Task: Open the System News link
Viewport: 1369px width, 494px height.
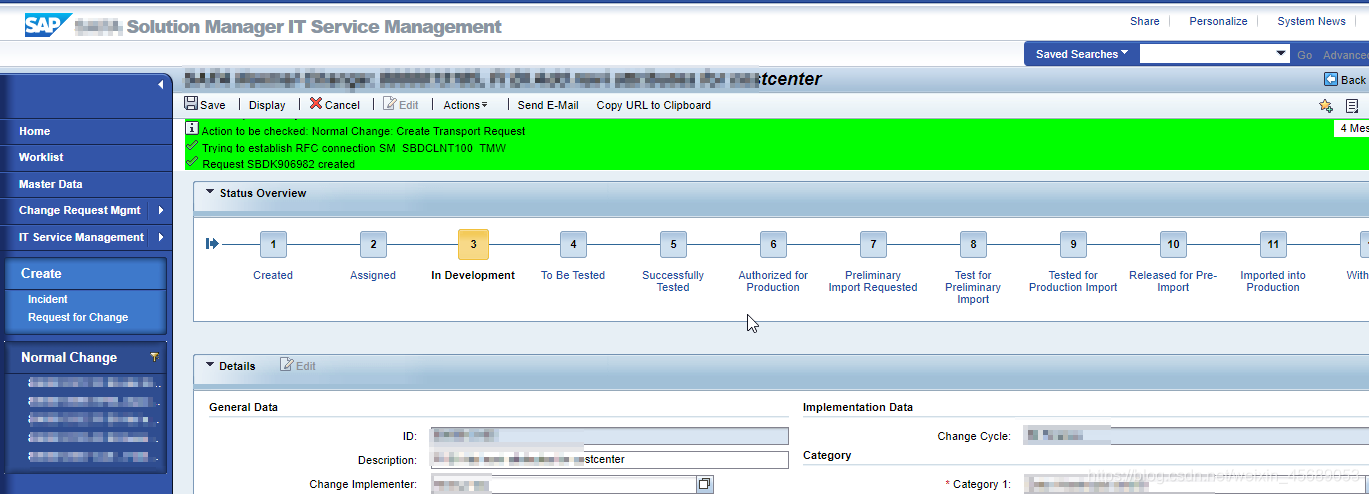Action: click(x=1311, y=21)
